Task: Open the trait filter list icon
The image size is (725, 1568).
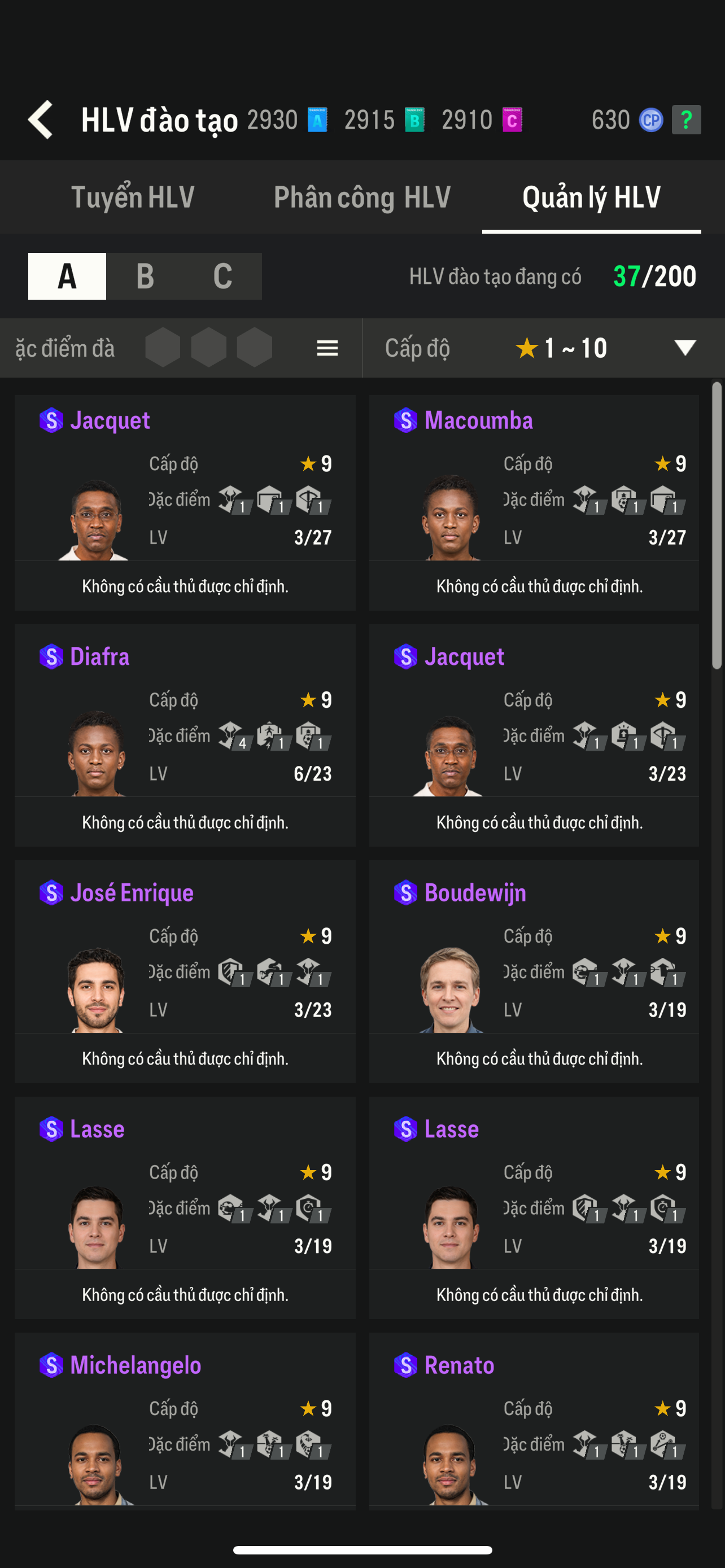Action: (x=327, y=348)
